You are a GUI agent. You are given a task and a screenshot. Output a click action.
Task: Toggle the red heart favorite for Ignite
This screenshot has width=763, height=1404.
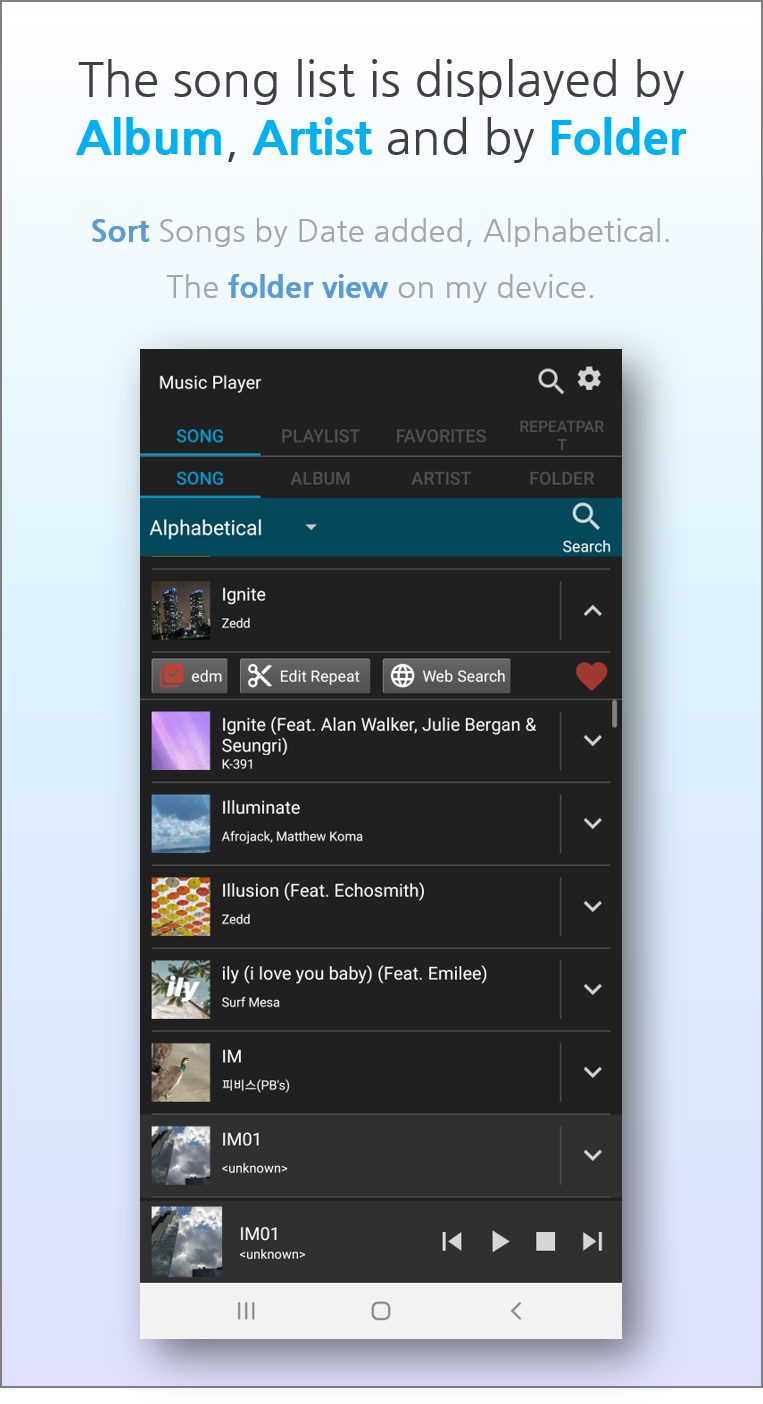(591, 676)
